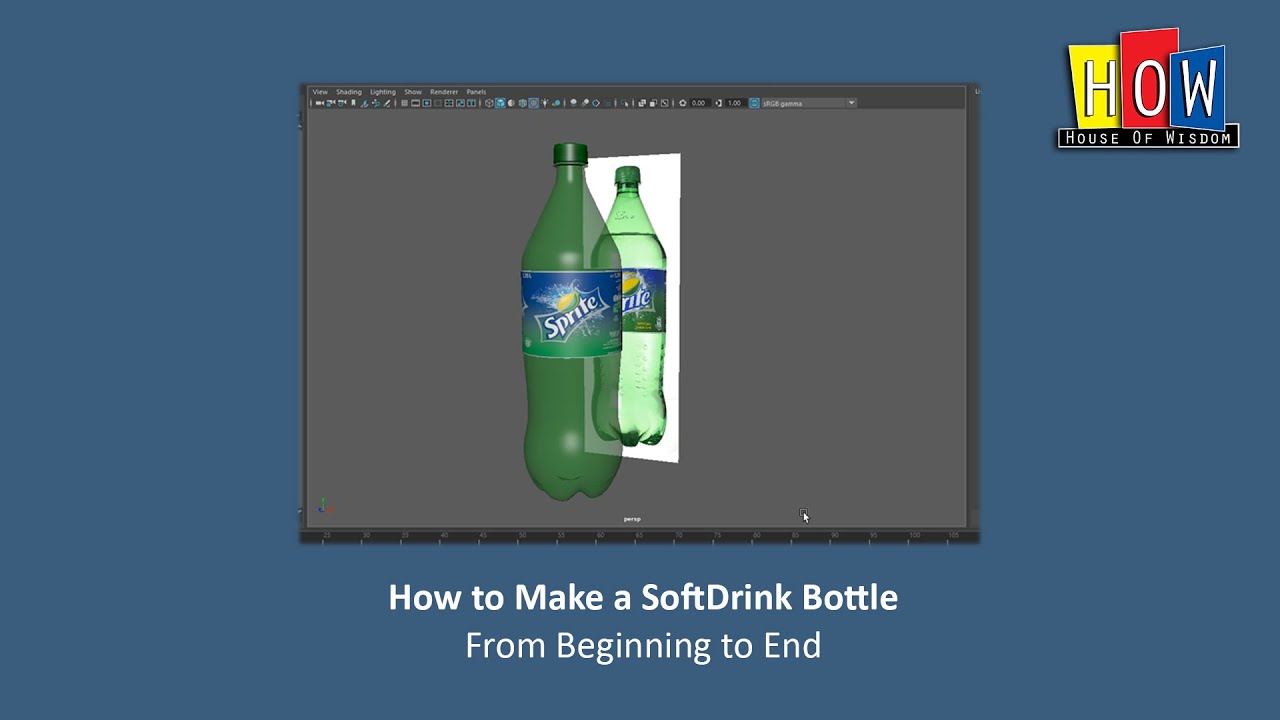The image size is (1280, 720).
Task: Toggle the Safe Action overlay
Action: pos(460,103)
